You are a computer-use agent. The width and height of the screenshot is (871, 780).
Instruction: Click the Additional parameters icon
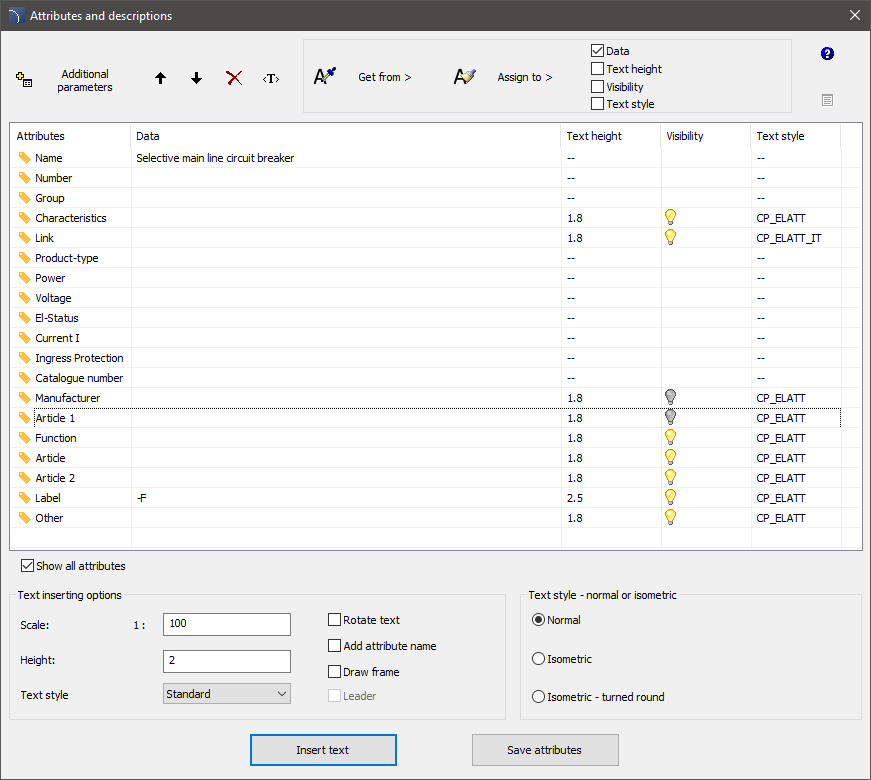pyautogui.click(x=25, y=80)
